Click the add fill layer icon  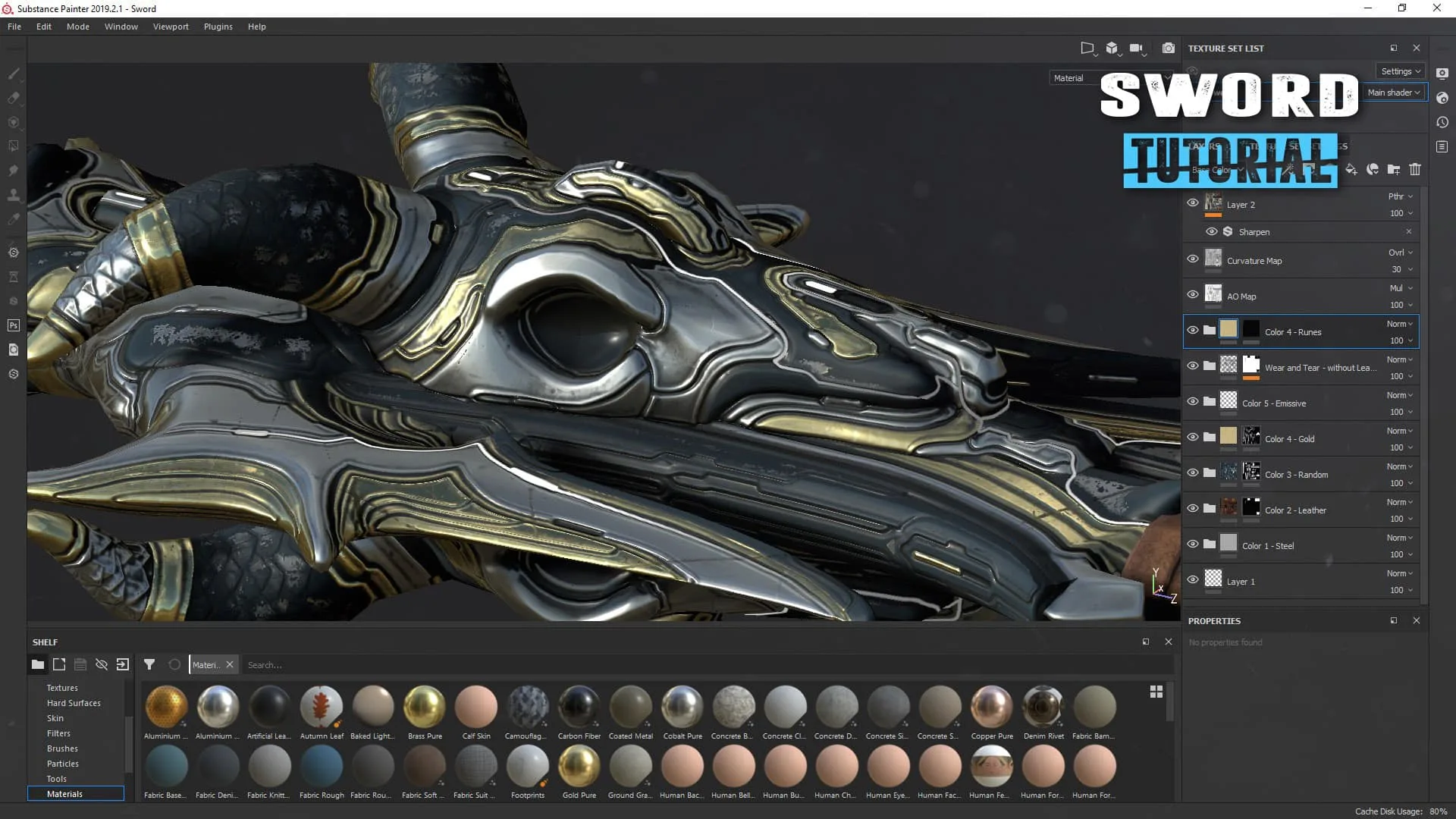(x=1351, y=169)
